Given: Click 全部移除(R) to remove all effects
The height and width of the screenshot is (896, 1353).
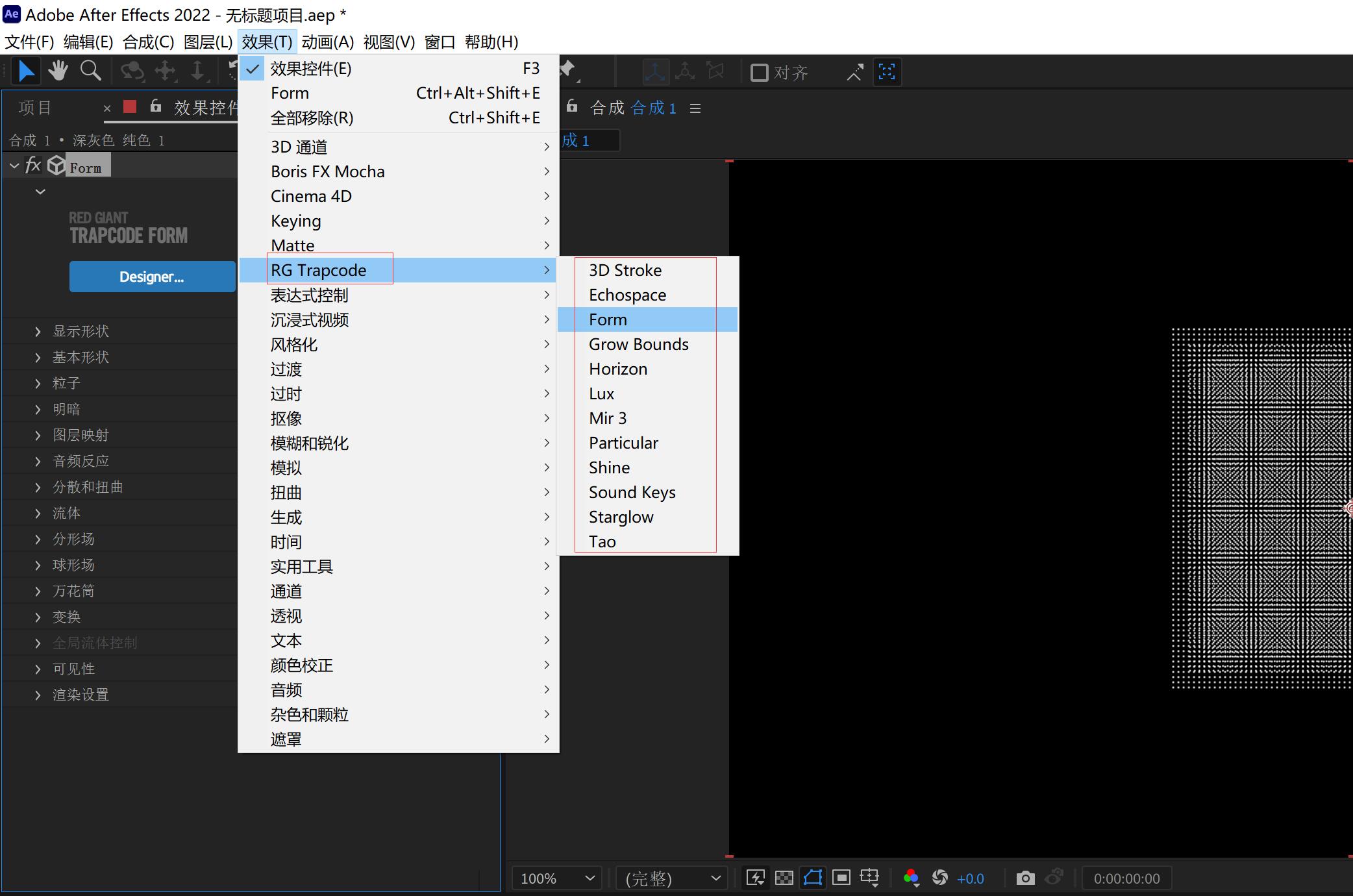Looking at the screenshot, I should click(x=312, y=118).
